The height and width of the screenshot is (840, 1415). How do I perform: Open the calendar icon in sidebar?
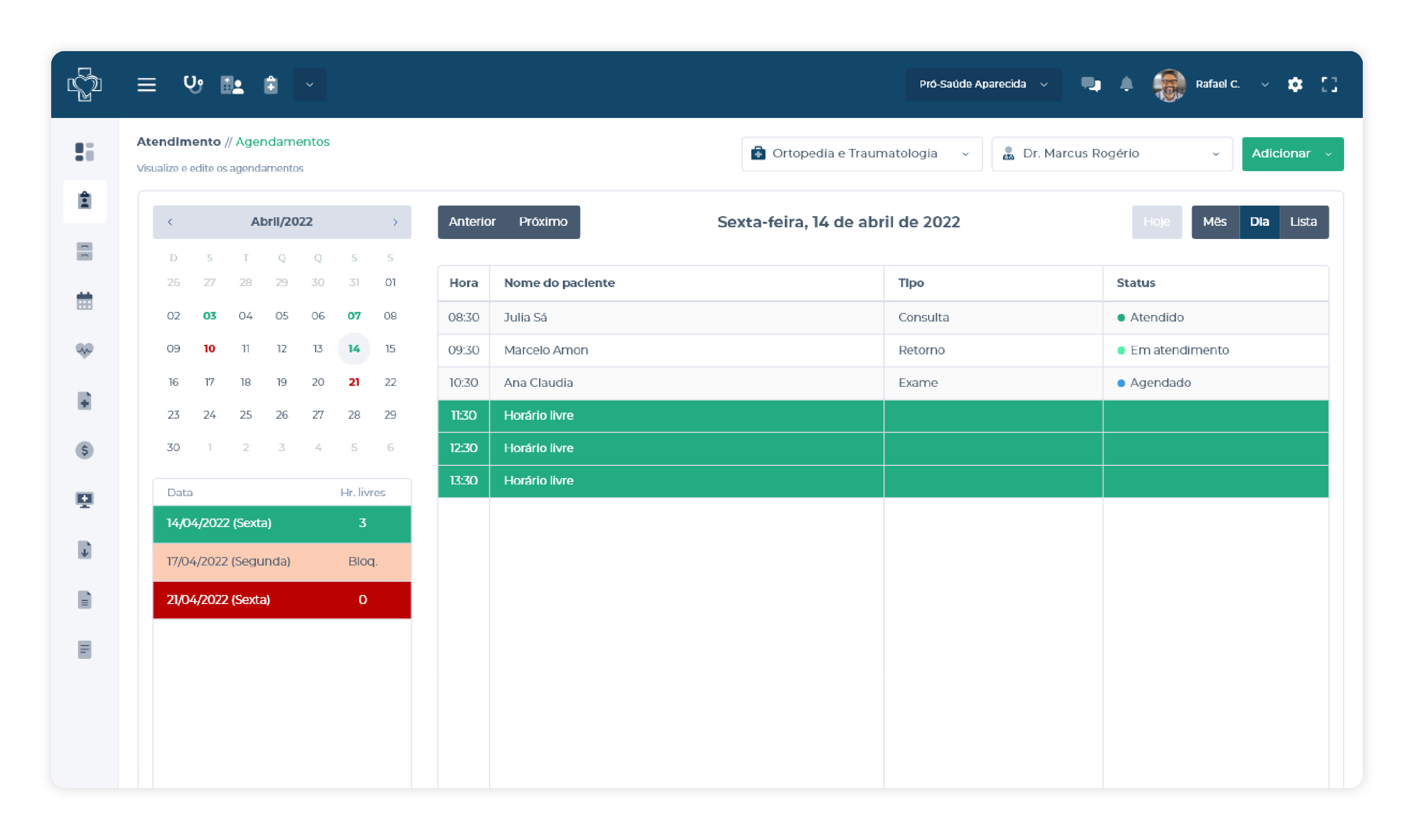pyautogui.click(x=85, y=301)
